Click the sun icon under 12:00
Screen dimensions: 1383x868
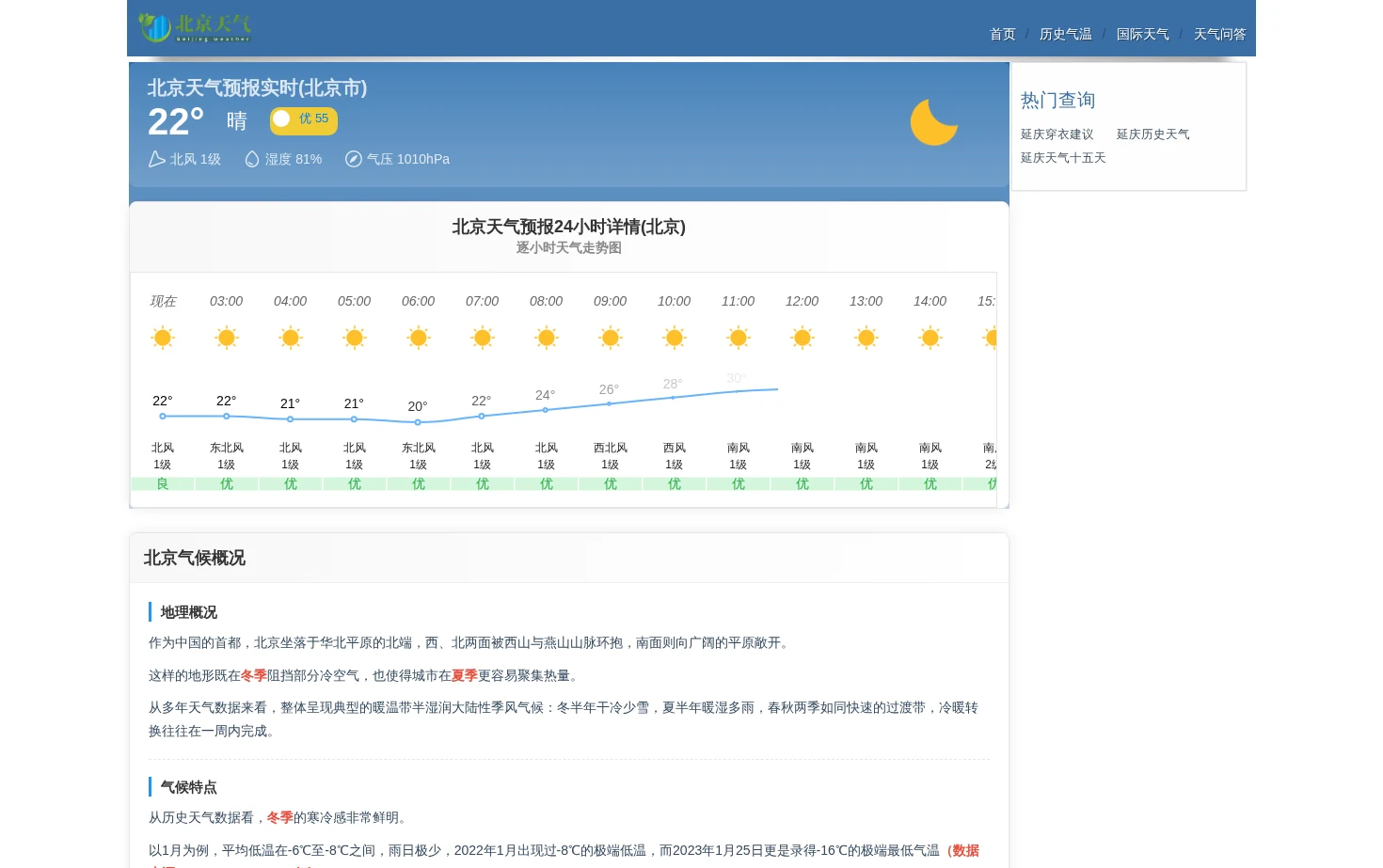(803, 338)
